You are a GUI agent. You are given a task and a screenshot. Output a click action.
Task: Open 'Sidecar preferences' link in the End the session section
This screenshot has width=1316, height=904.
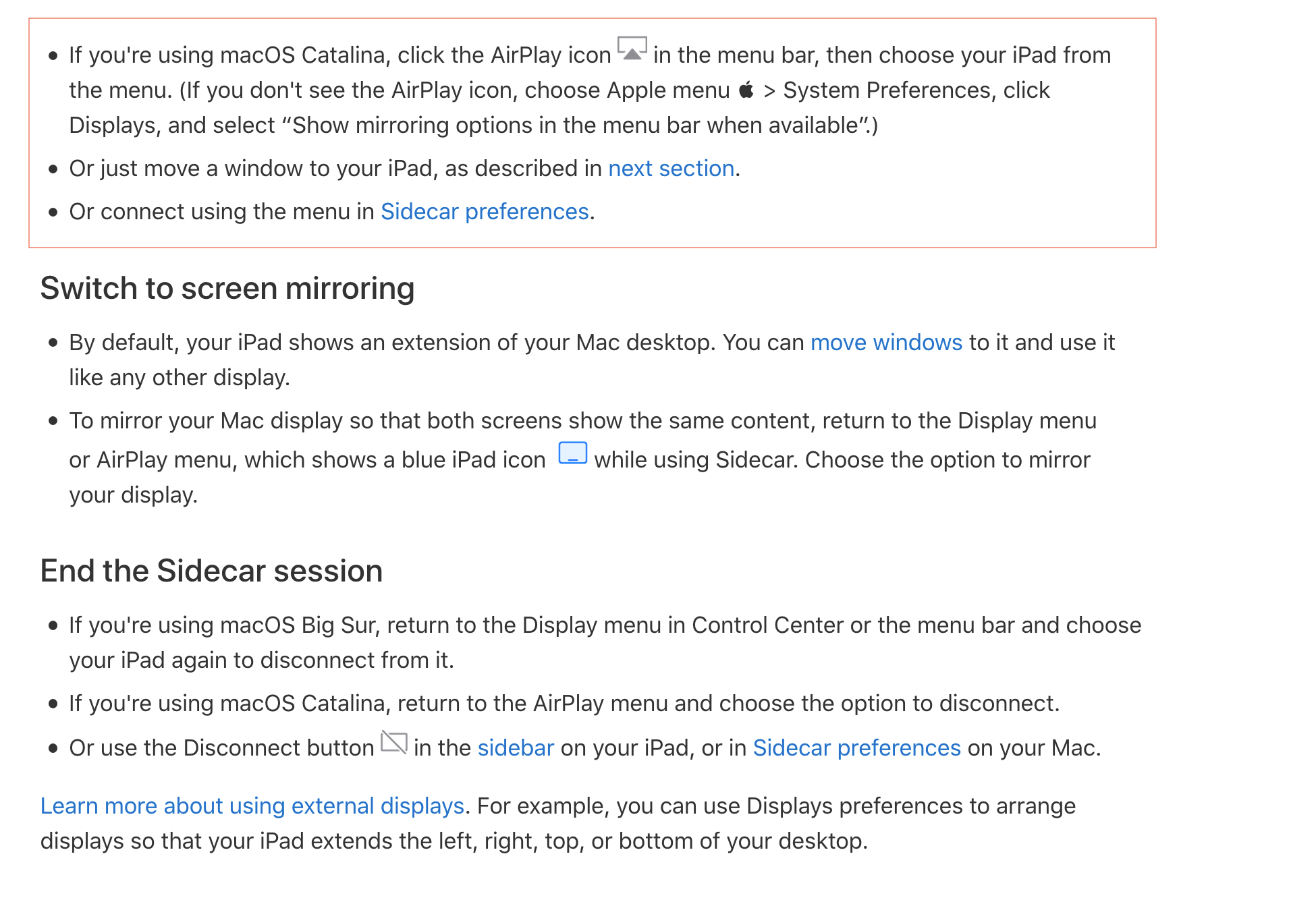(x=856, y=747)
